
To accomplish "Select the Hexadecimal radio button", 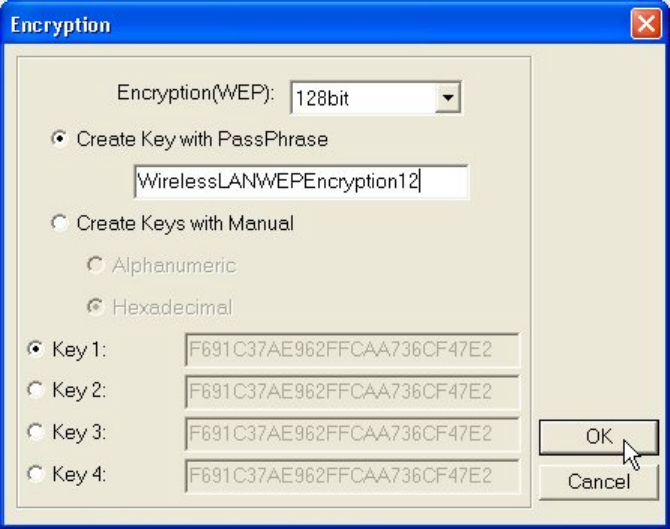I will [96, 308].
